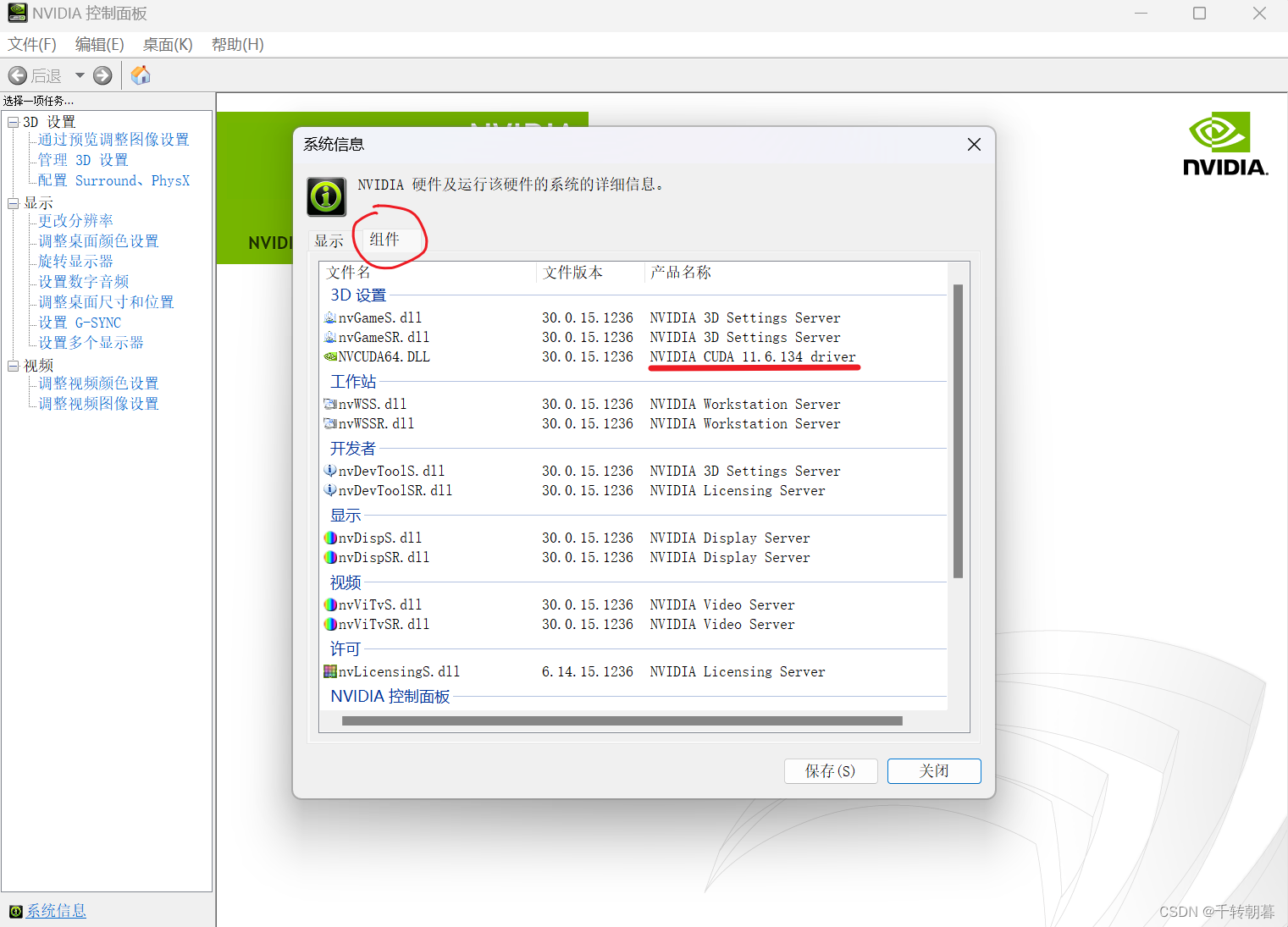
Task: Click the 文件名 column header
Action: 428,273
